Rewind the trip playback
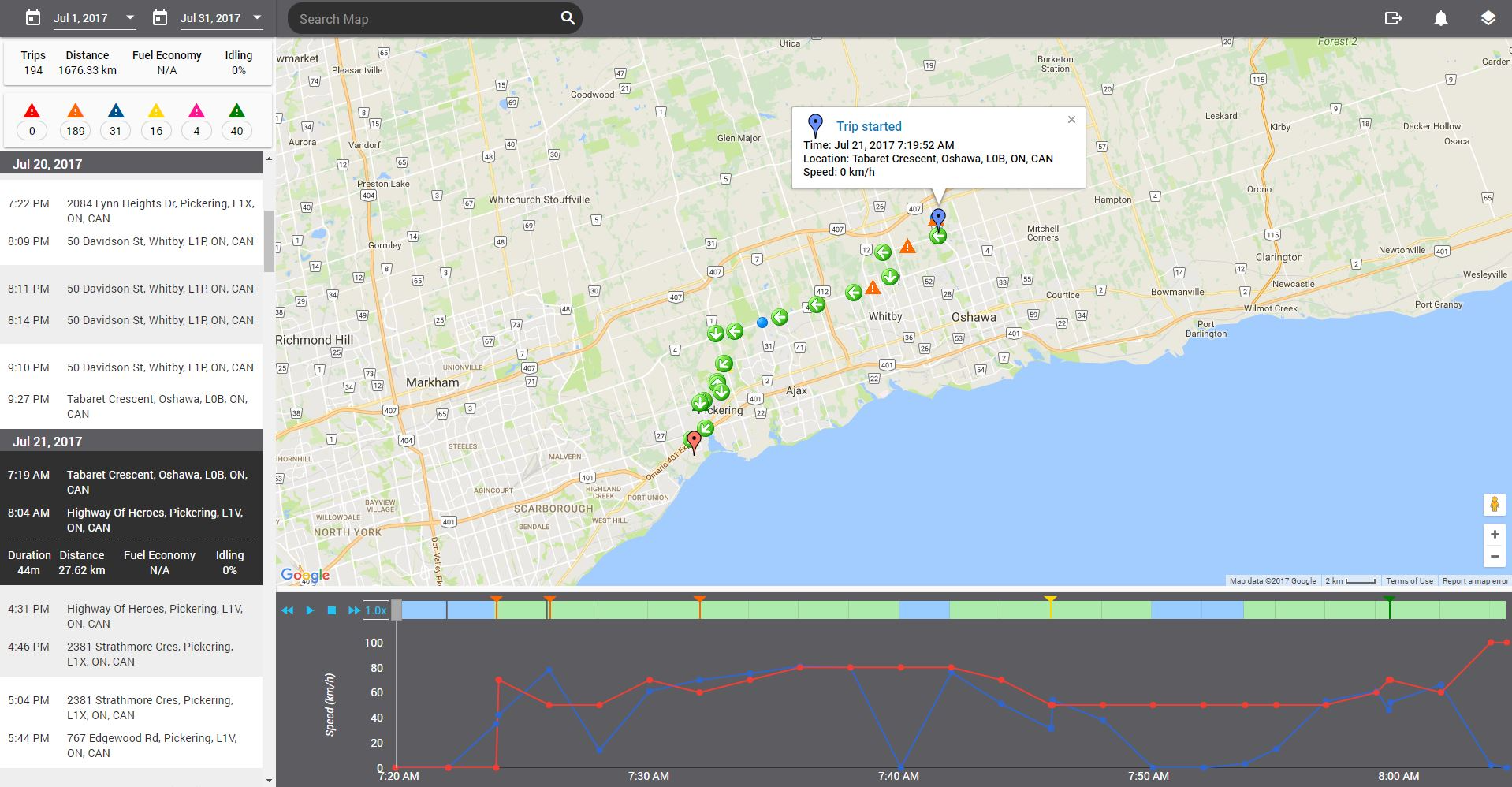The height and width of the screenshot is (787, 1512). pos(288,610)
